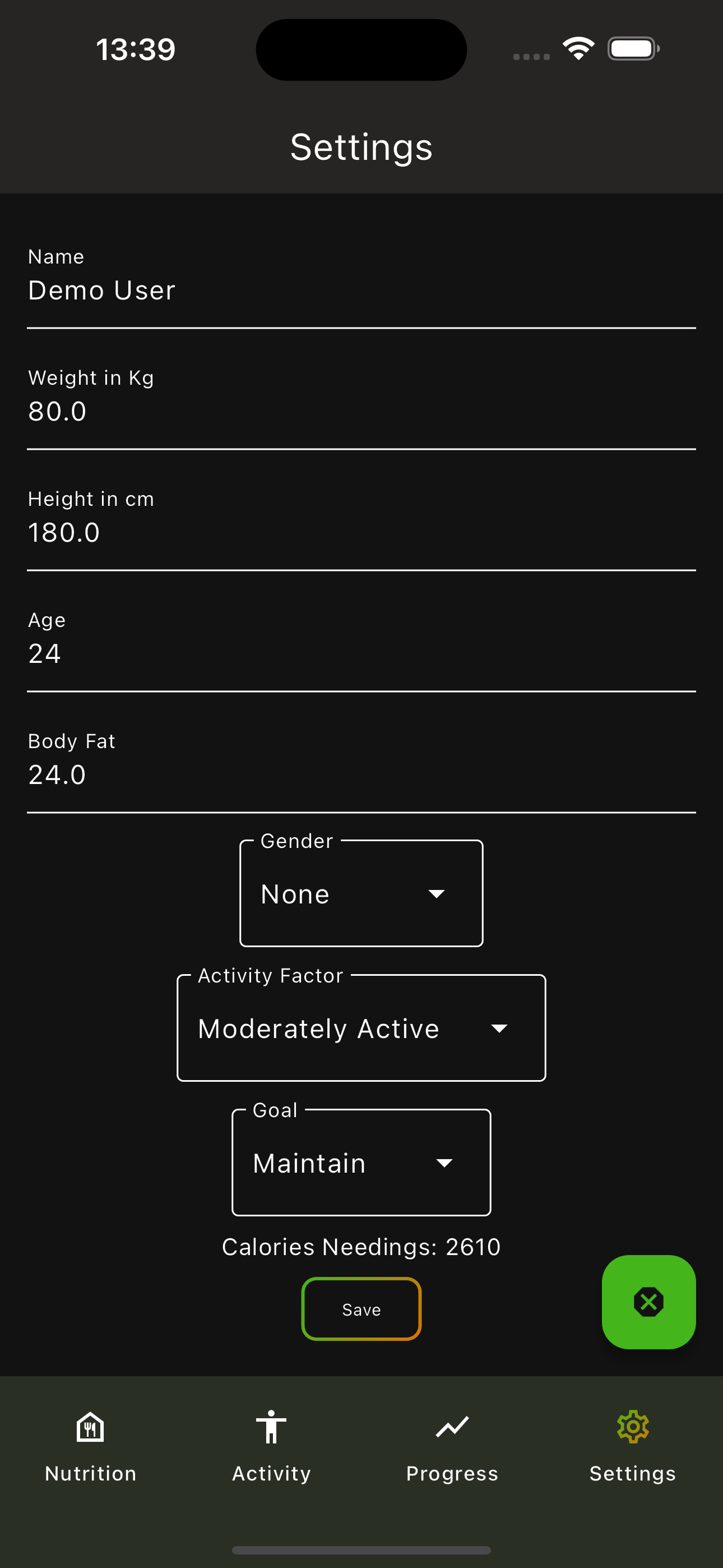Switch to the Progress tab label
The height and width of the screenshot is (1568, 723).
[452, 1473]
